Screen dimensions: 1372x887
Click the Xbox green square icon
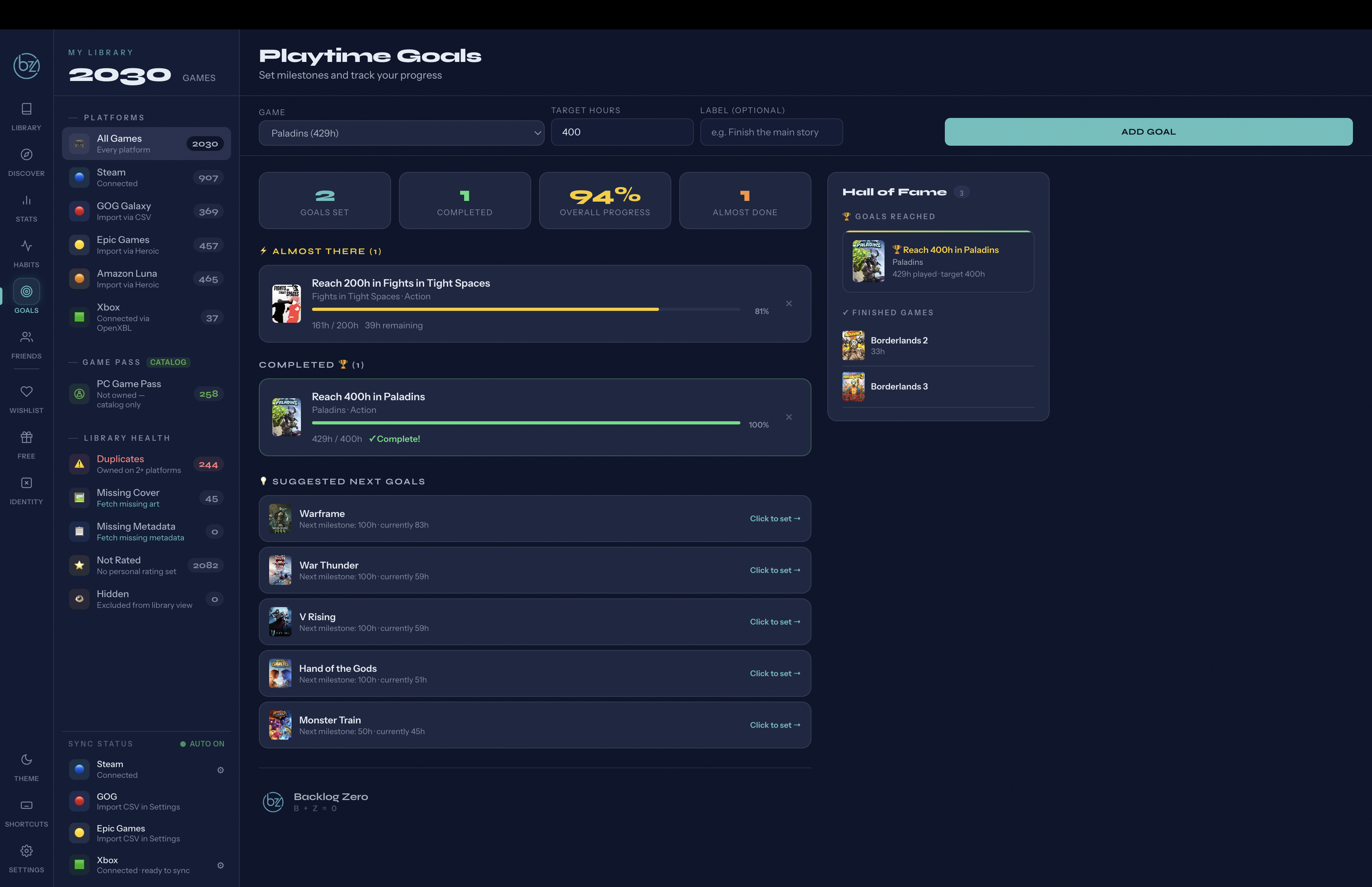pyautogui.click(x=79, y=317)
